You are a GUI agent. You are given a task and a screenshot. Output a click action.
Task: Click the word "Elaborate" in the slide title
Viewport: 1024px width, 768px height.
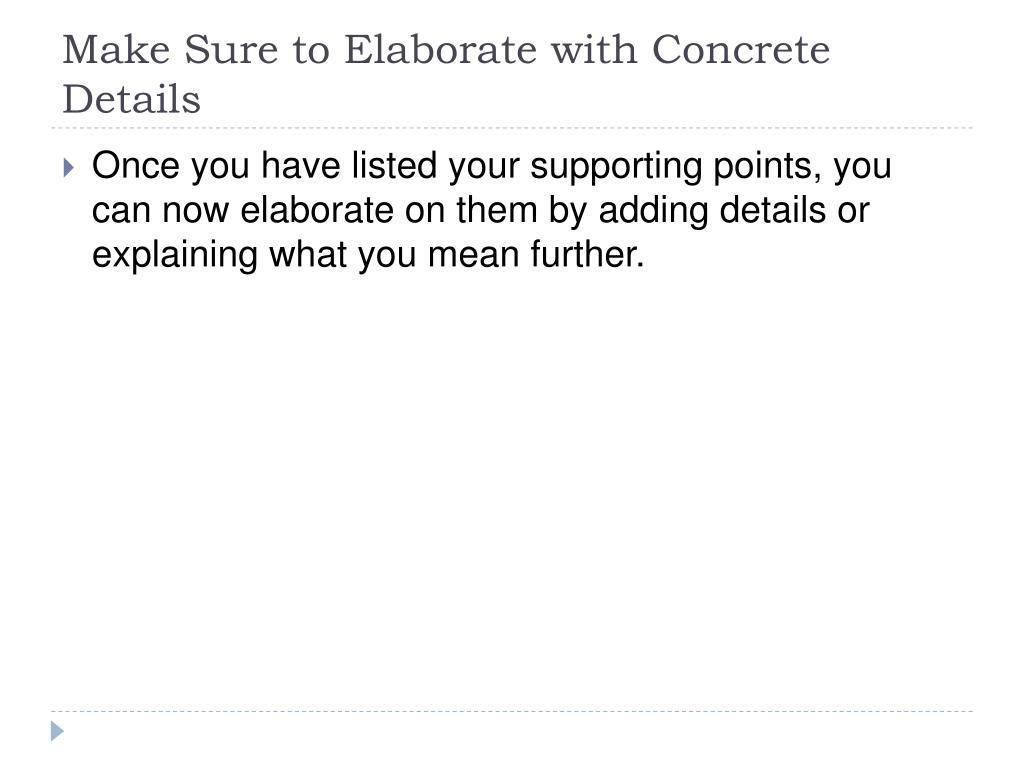coord(440,50)
